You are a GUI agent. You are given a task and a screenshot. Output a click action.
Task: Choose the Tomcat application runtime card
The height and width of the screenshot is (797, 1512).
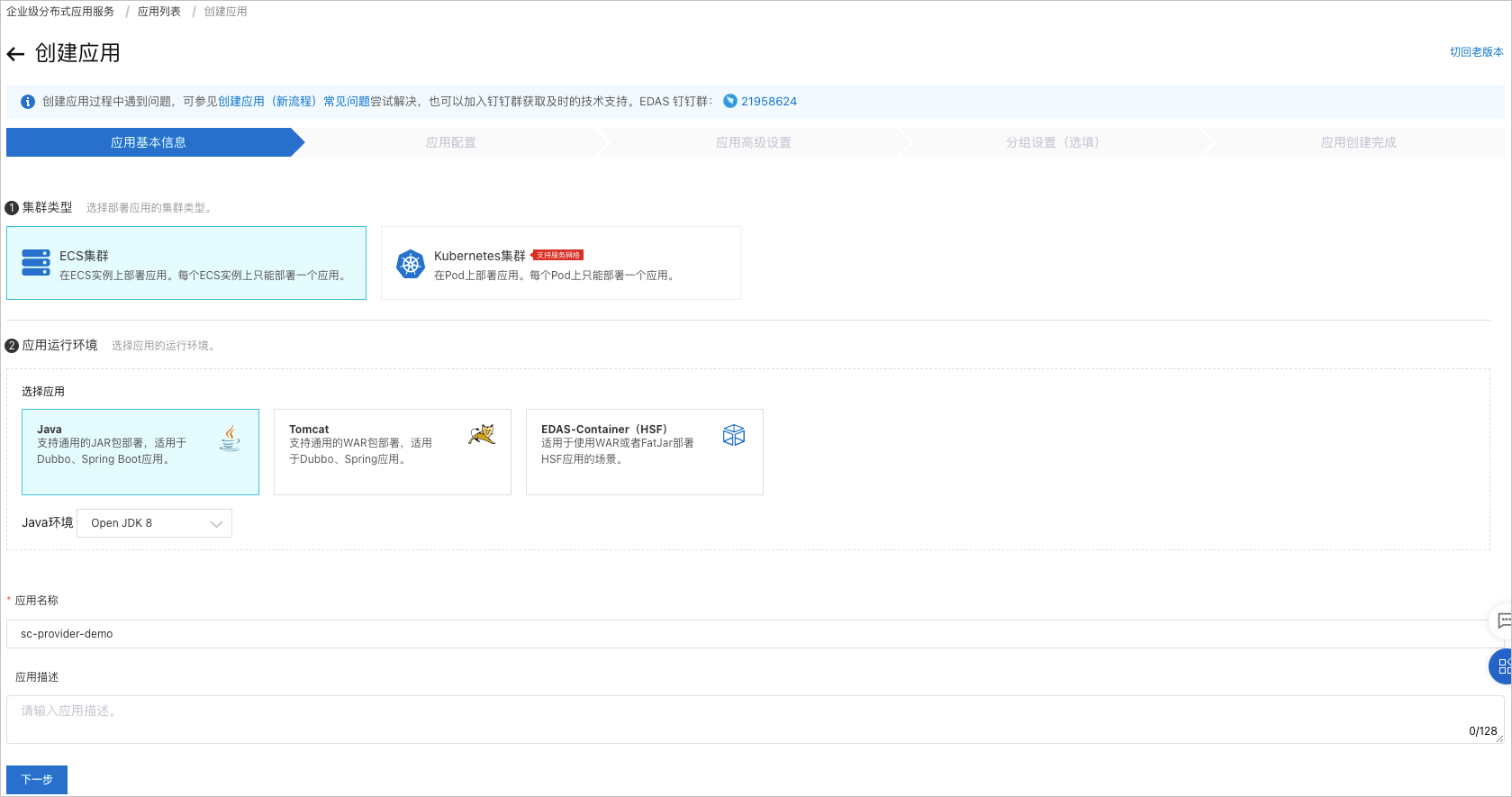pyautogui.click(x=393, y=452)
